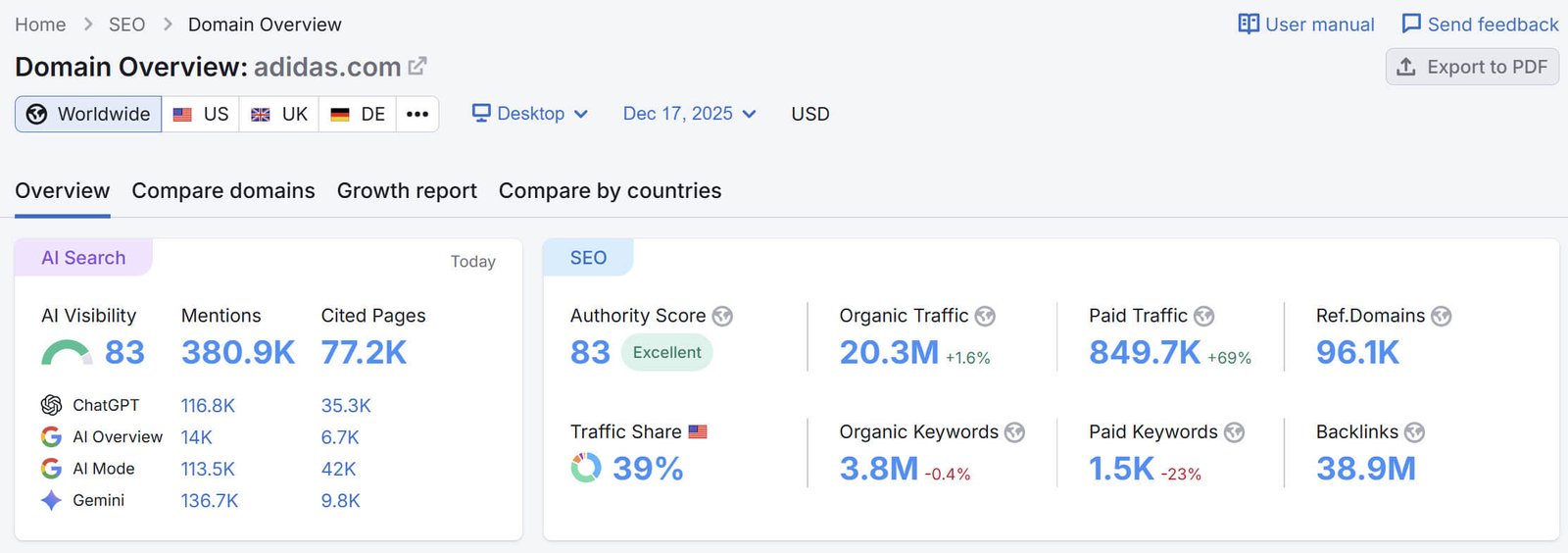This screenshot has width=1568, height=553.
Task: Click the Worldwide globe icon
Action: point(36,114)
